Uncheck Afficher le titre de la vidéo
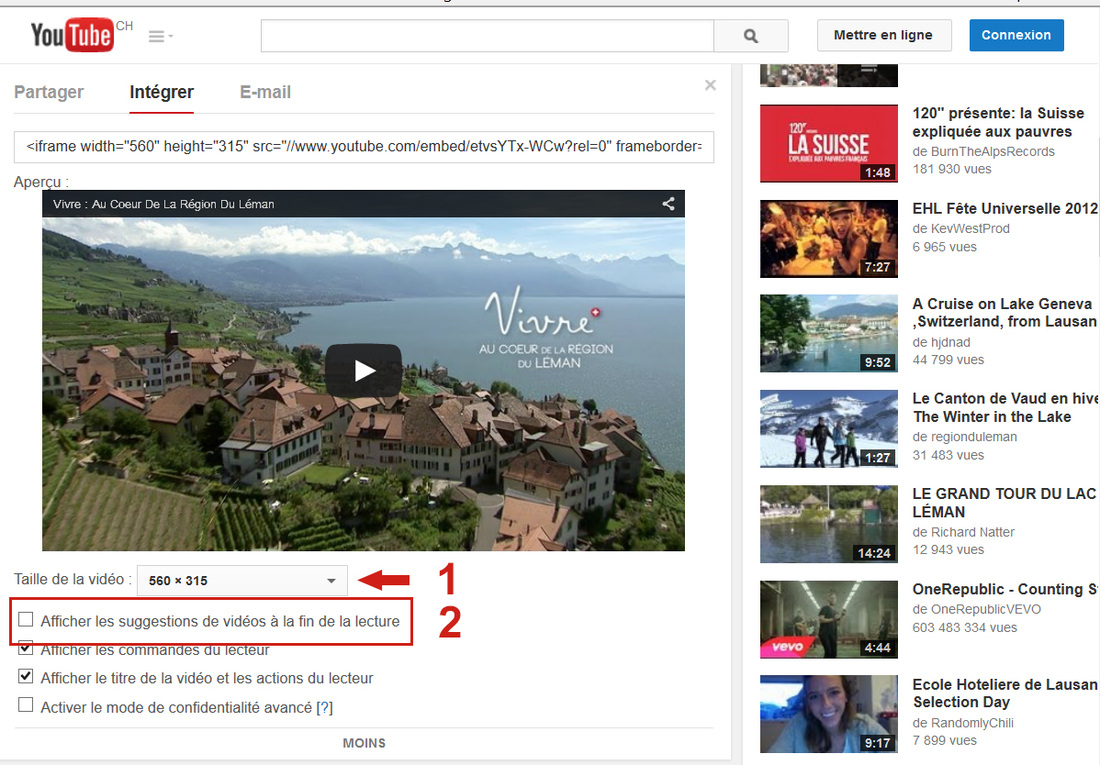Image resolution: width=1100 pixels, height=765 pixels. (26, 677)
